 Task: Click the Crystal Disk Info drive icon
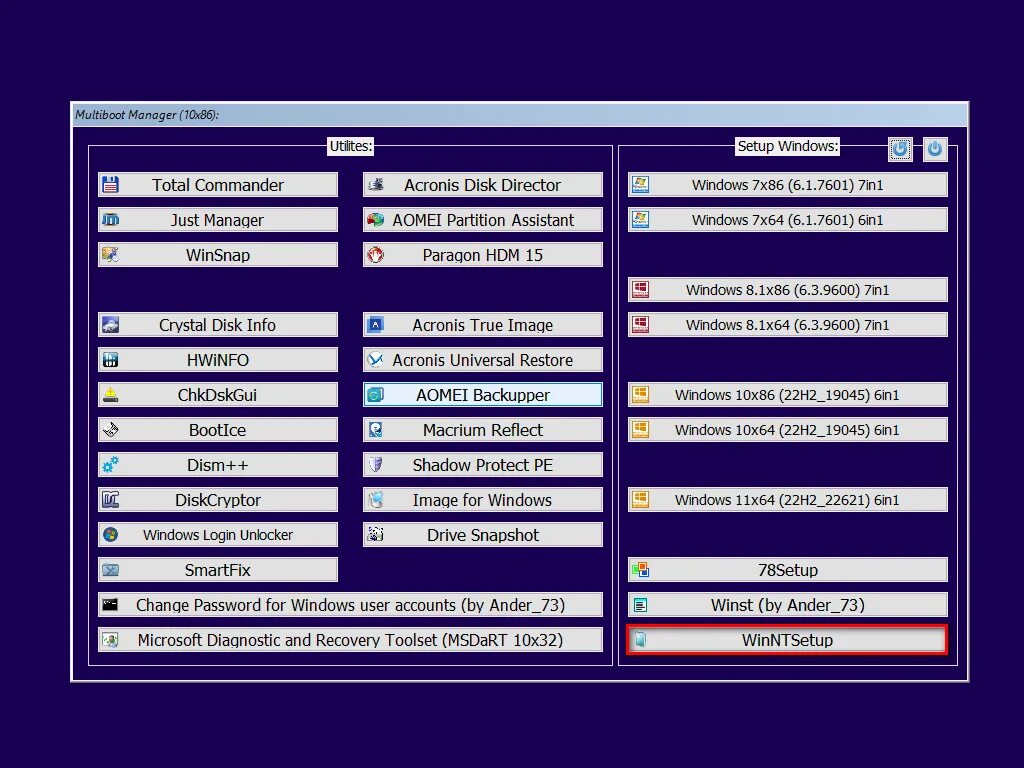[x=110, y=324]
